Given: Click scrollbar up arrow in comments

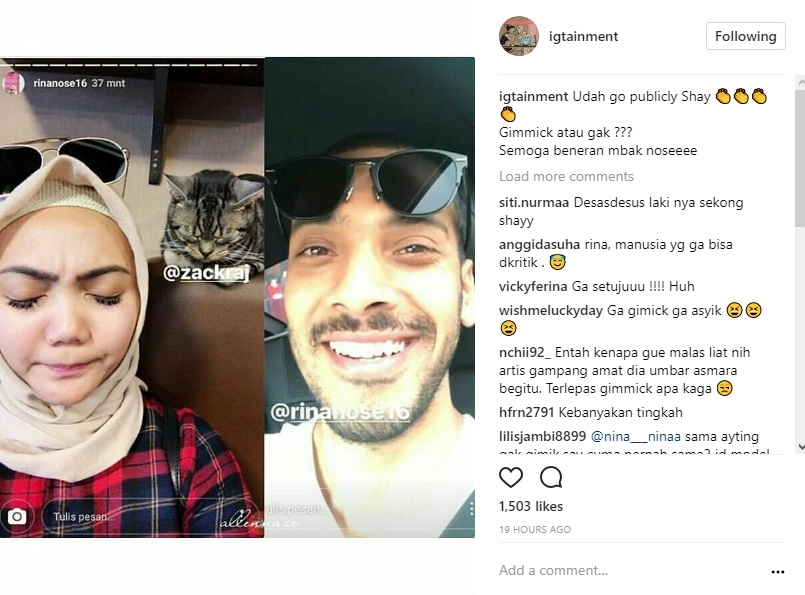Looking at the screenshot, I should (800, 81).
